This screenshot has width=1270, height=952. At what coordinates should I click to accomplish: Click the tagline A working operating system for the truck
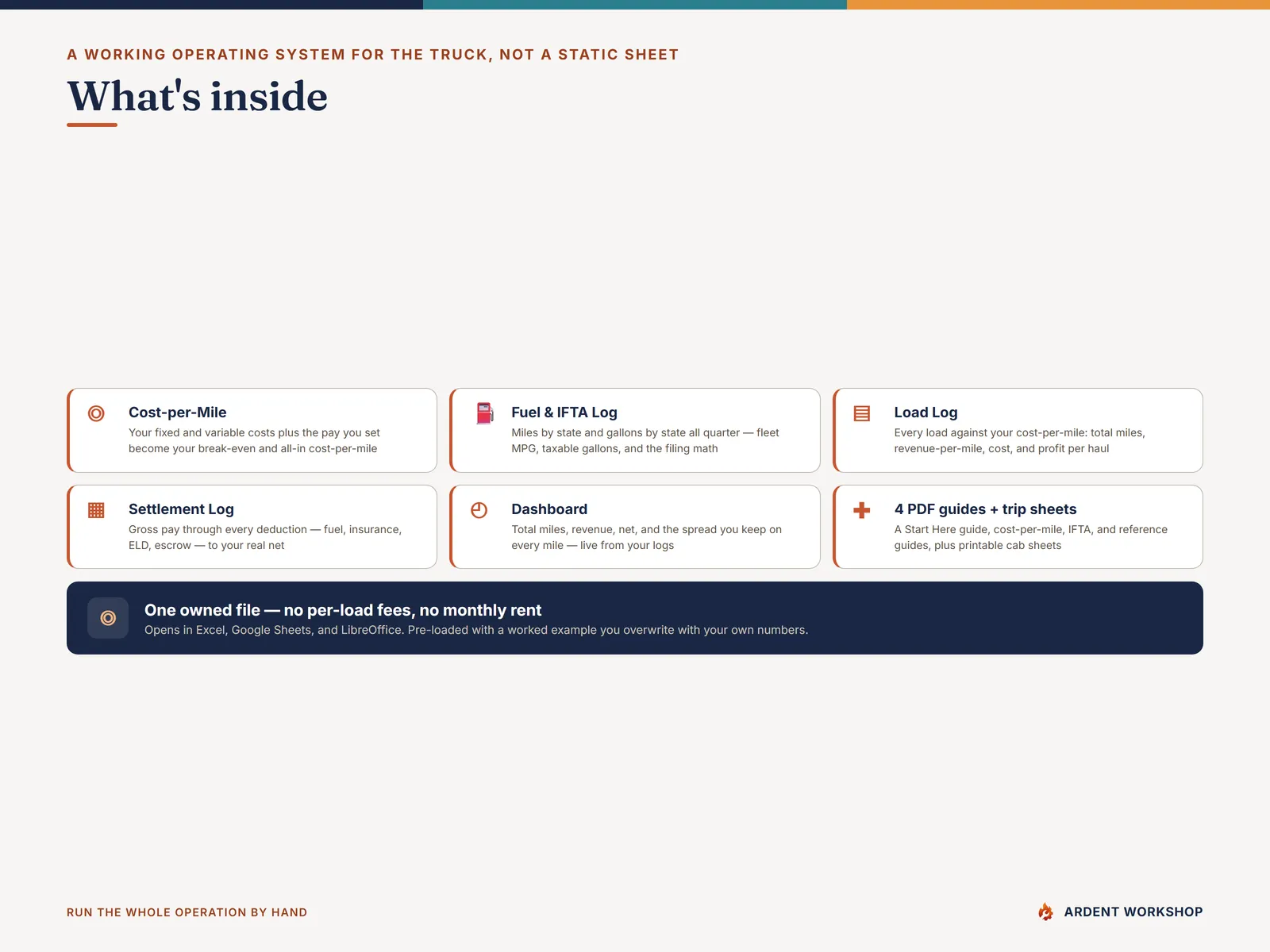(373, 55)
